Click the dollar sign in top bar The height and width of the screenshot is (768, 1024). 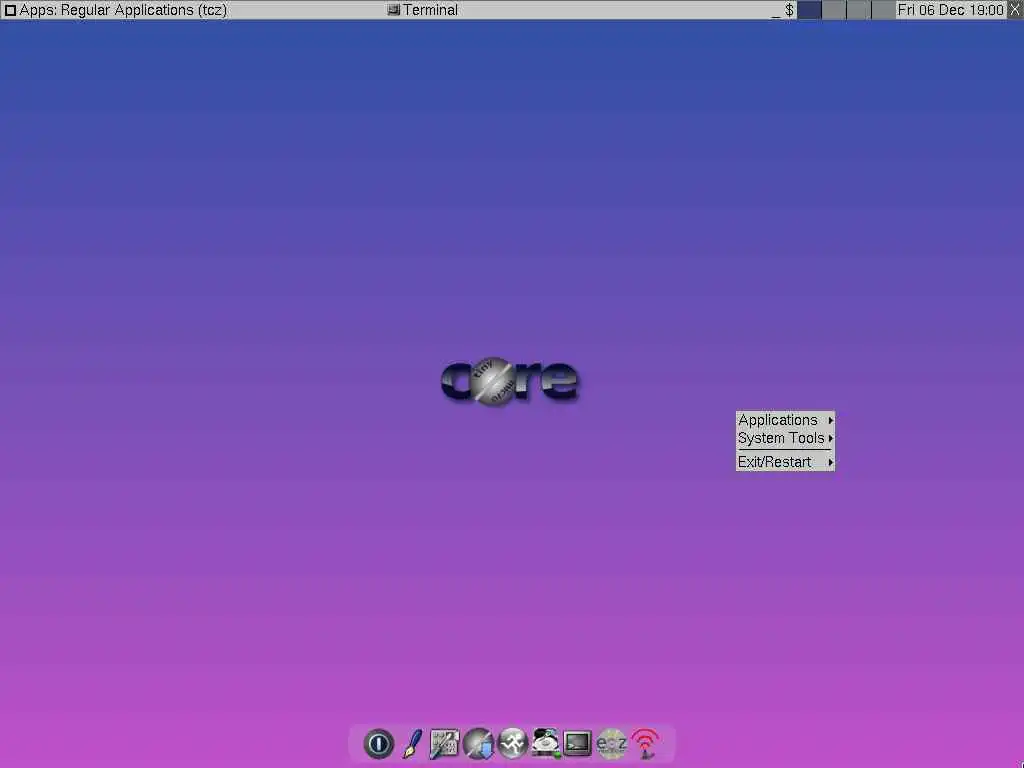[x=789, y=10]
